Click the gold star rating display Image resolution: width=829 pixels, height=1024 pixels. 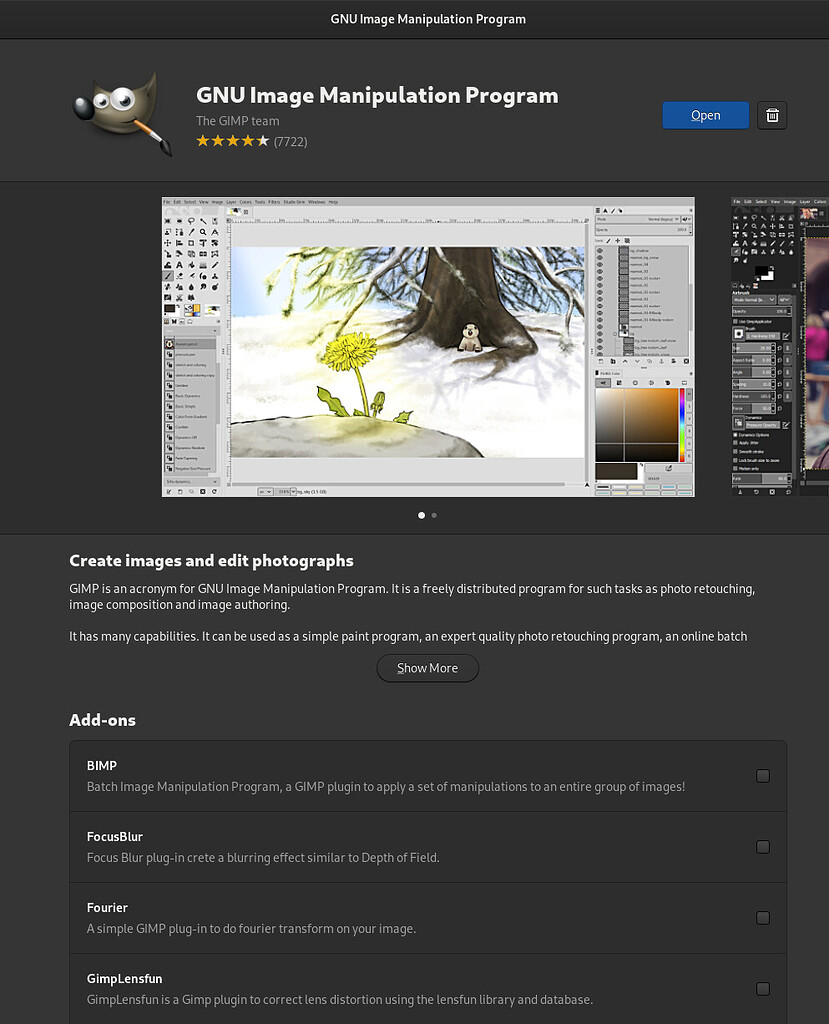(232, 141)
